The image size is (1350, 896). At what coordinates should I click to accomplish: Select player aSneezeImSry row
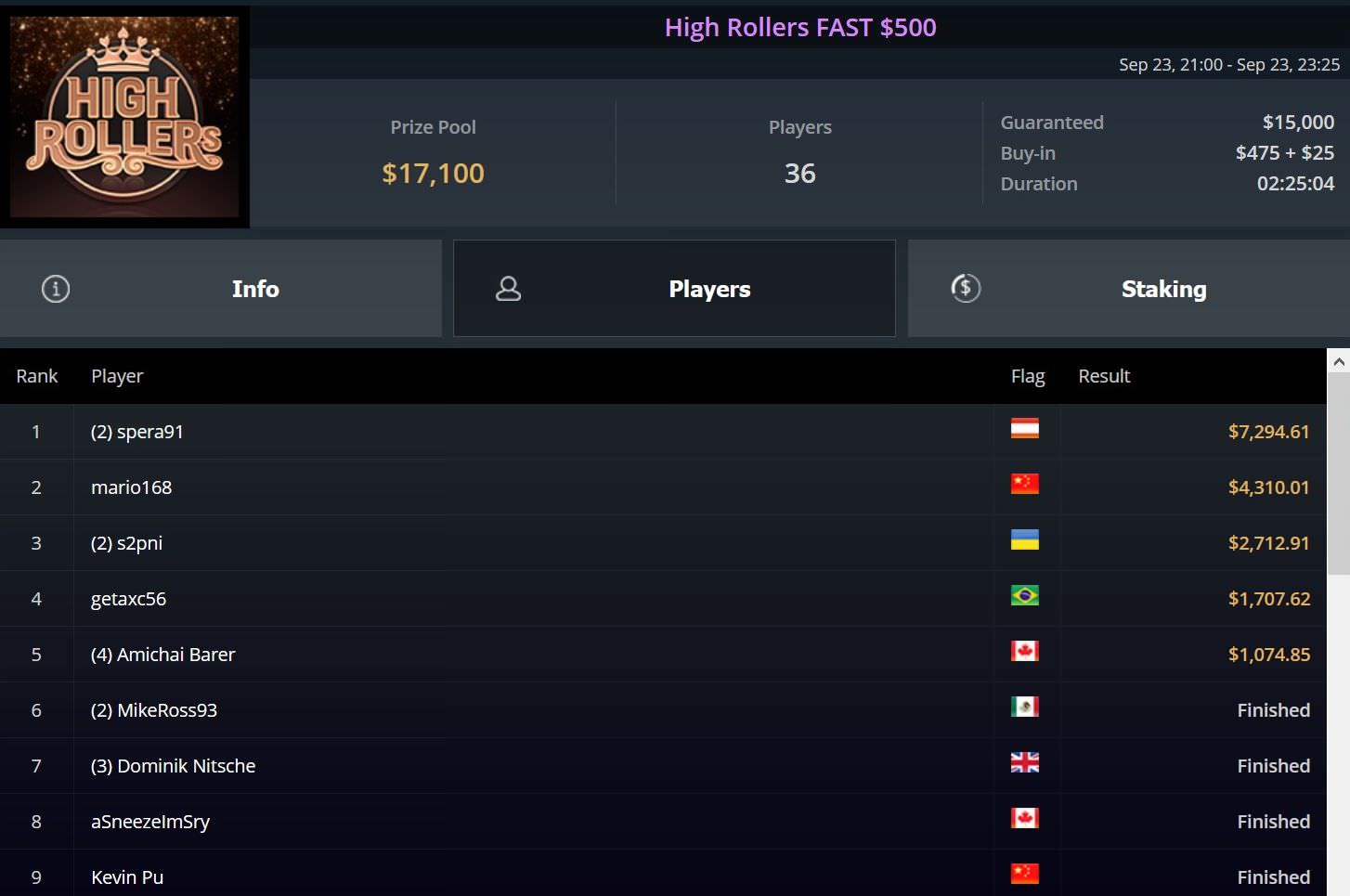[663, 822]
